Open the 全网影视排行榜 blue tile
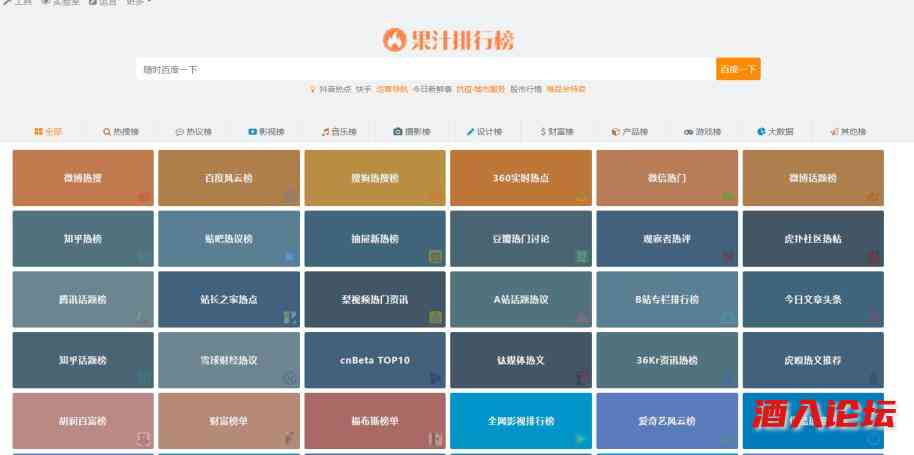Screen dimensions: 914x455 (x=521, y=421)
